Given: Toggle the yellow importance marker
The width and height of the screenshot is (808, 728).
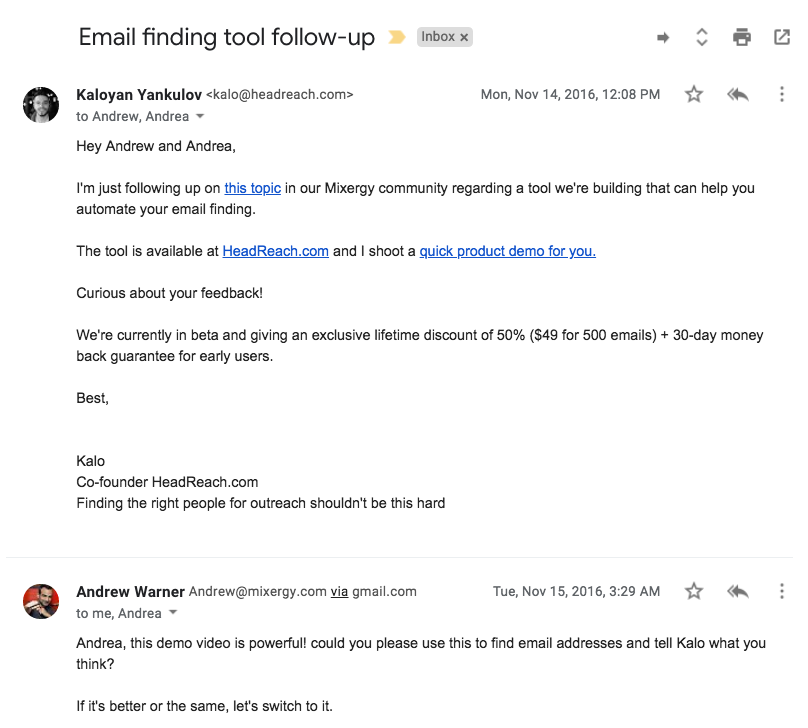Looking at the screenshot, I should coord(397,38).
